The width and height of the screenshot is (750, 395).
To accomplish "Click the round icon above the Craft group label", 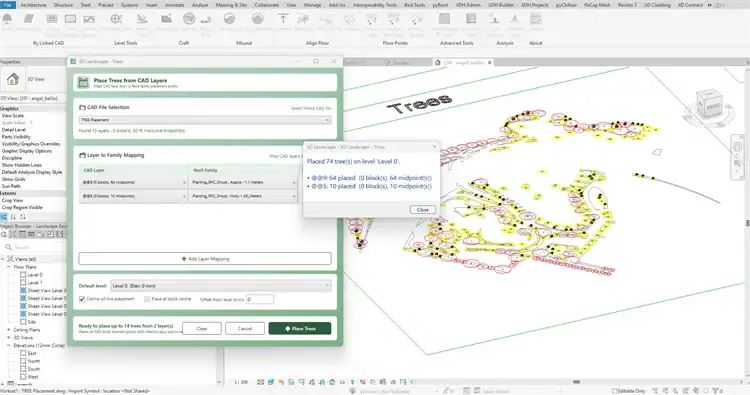I will pos(189,19).
